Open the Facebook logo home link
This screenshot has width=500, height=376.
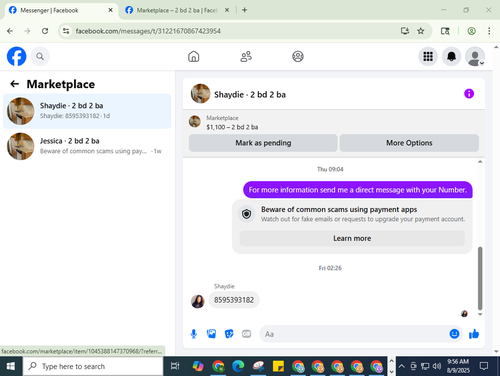16,56
